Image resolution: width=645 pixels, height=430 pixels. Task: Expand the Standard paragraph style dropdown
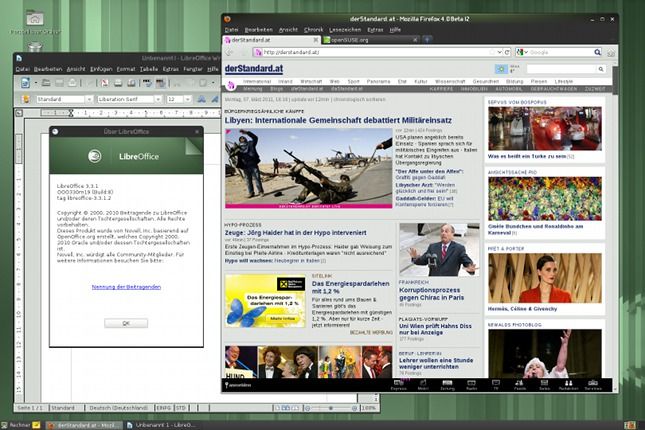[x=89, y=99]
